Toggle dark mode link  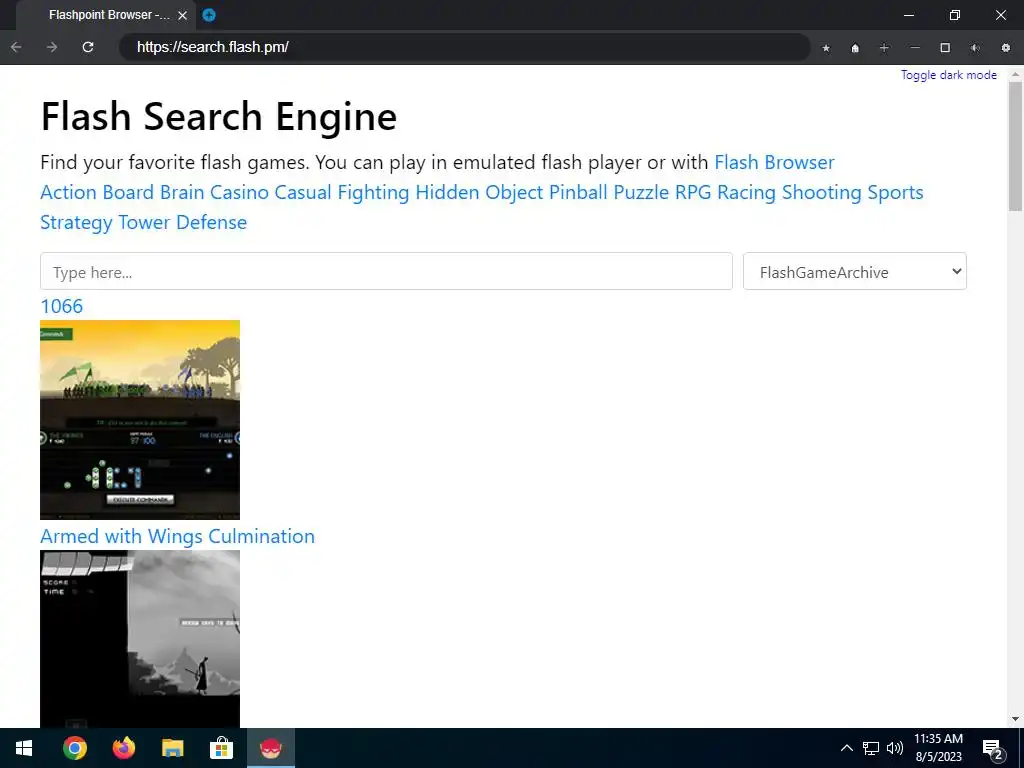point(948,74)
